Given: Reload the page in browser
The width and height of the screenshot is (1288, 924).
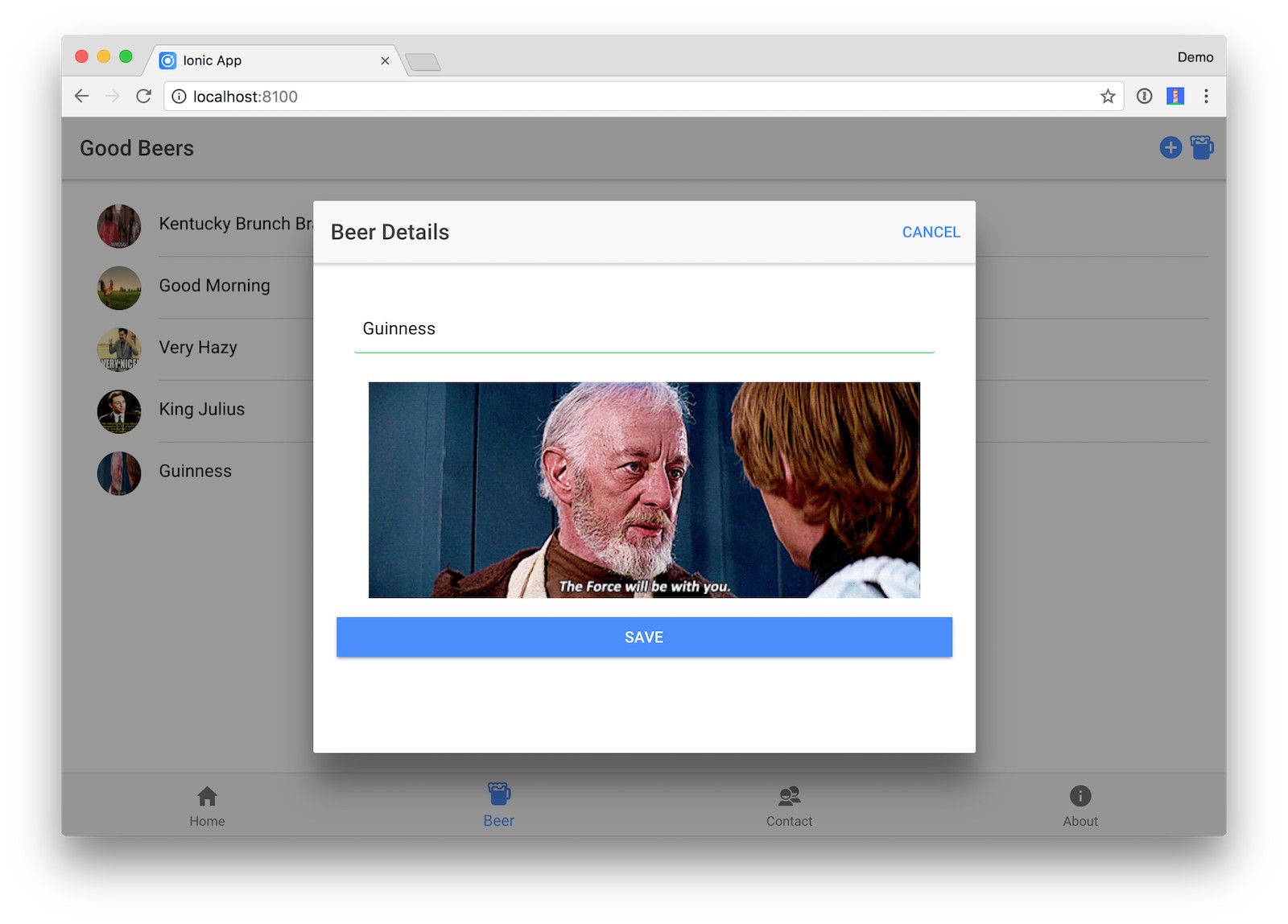Looking at the screenshot, I should (x=144, y=97).
